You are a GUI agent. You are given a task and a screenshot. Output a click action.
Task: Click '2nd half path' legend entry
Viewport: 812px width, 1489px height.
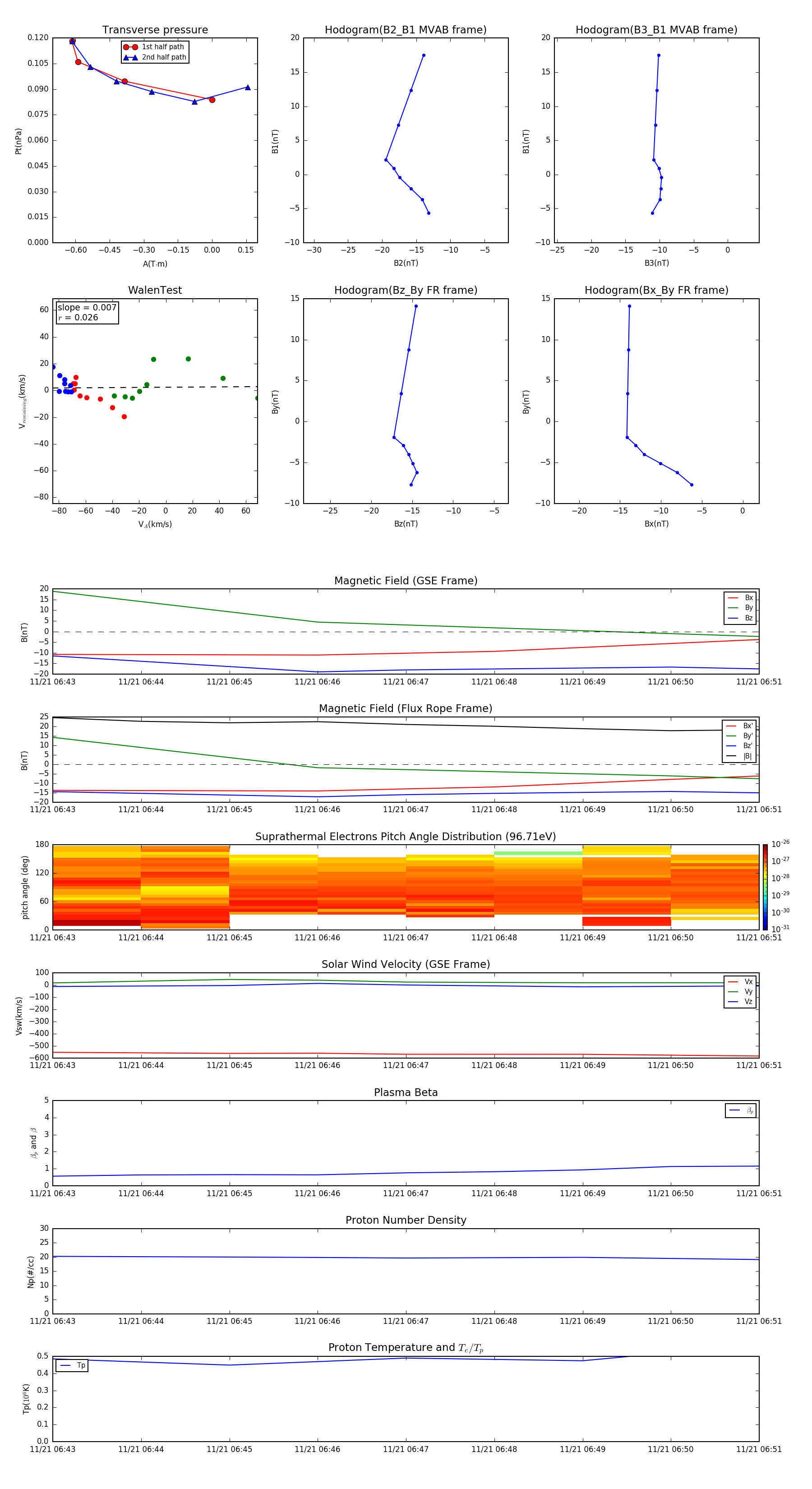[156, 57]
